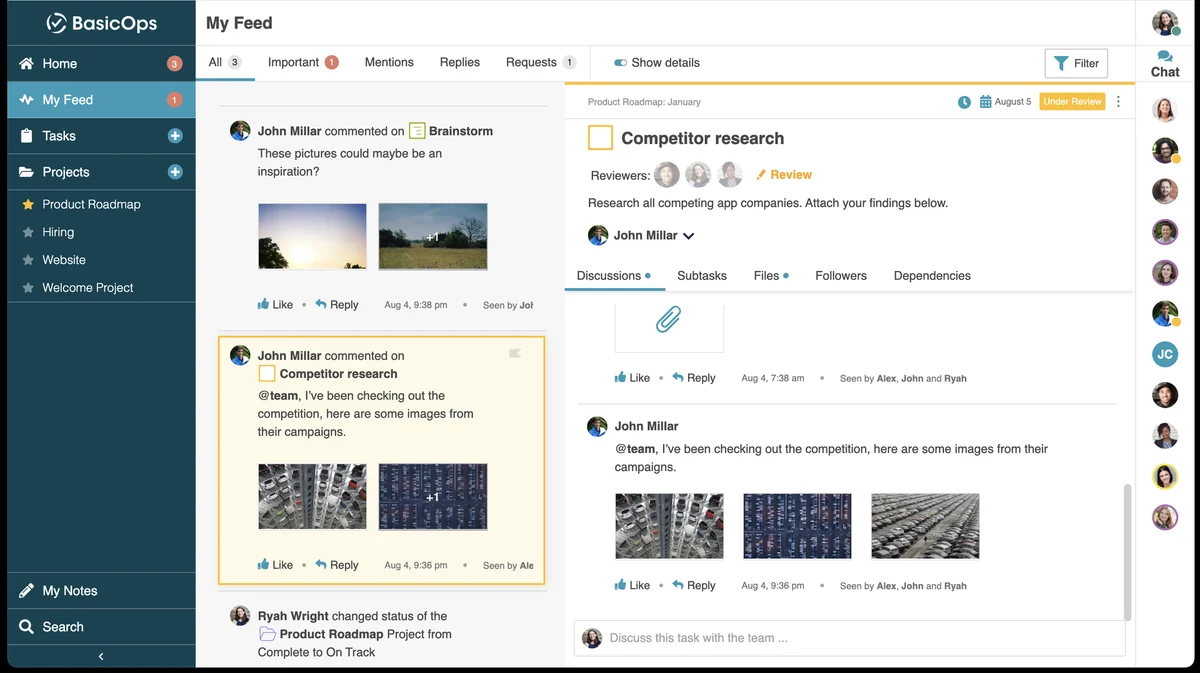The height and width of the screenshot is (673, 1200).
Task: Open the three-dot task options menu
Action: tap(1118, 102)
